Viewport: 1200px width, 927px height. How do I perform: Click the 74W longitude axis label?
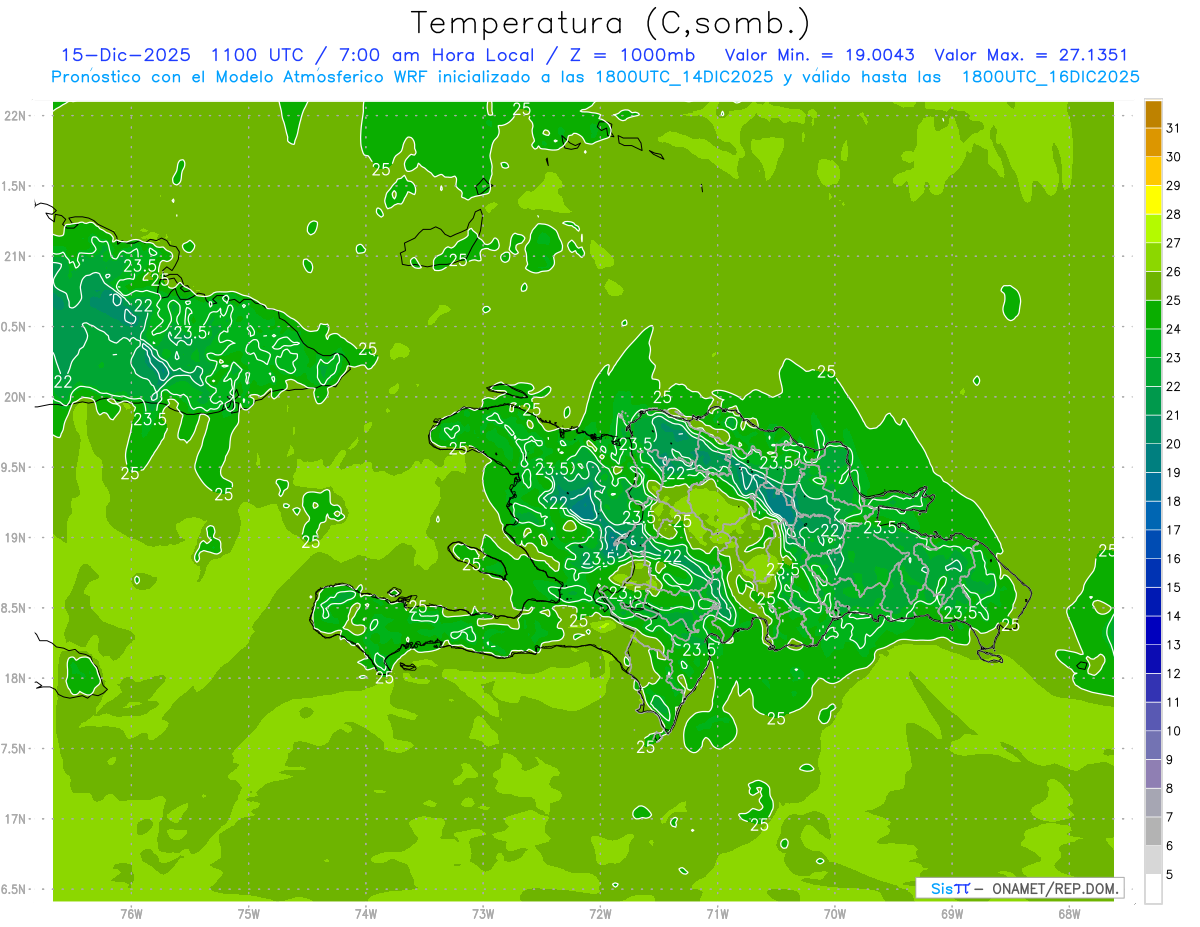pos(365,913)
